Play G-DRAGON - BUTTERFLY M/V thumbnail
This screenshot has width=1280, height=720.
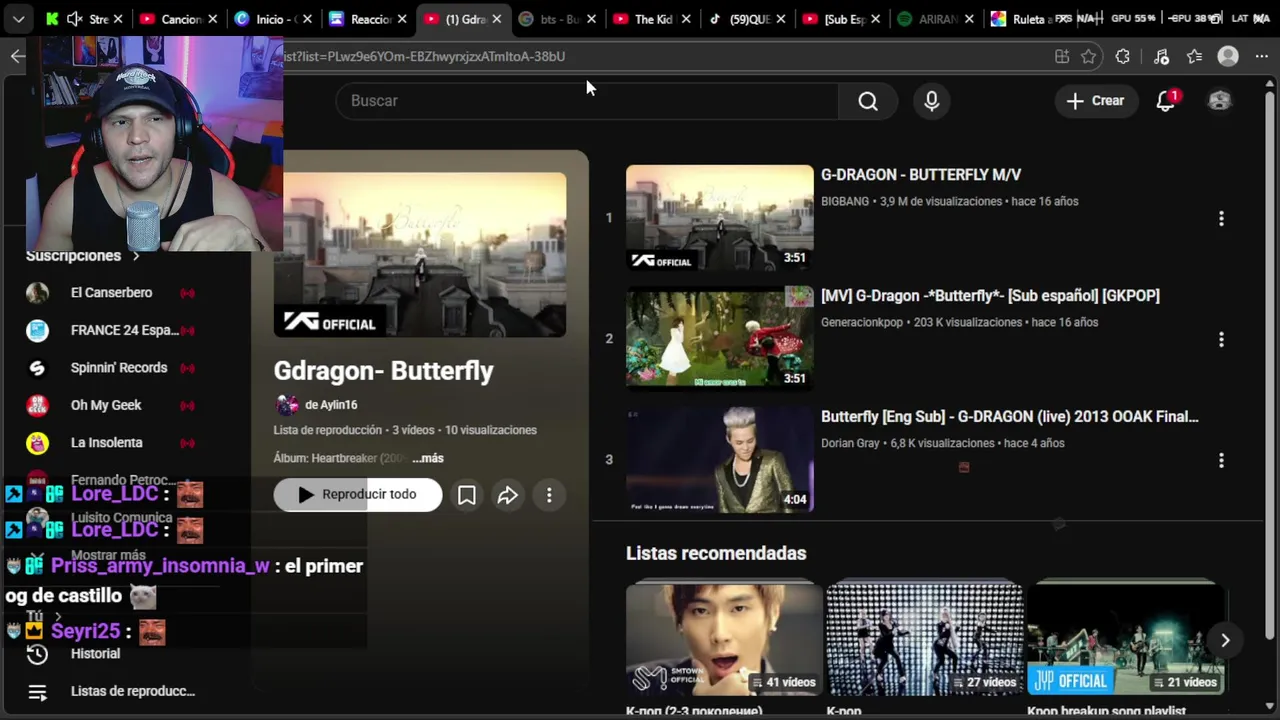pos(720,218)
